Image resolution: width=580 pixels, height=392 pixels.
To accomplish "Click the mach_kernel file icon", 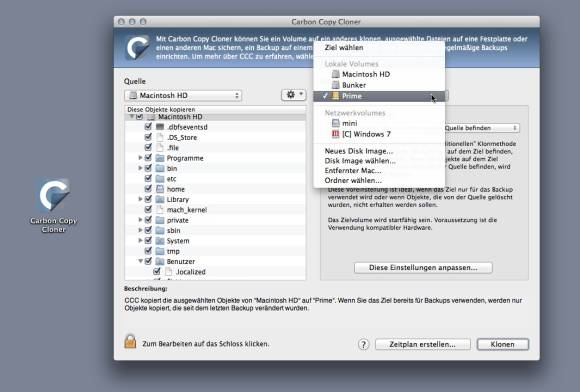I will [160, 210].
